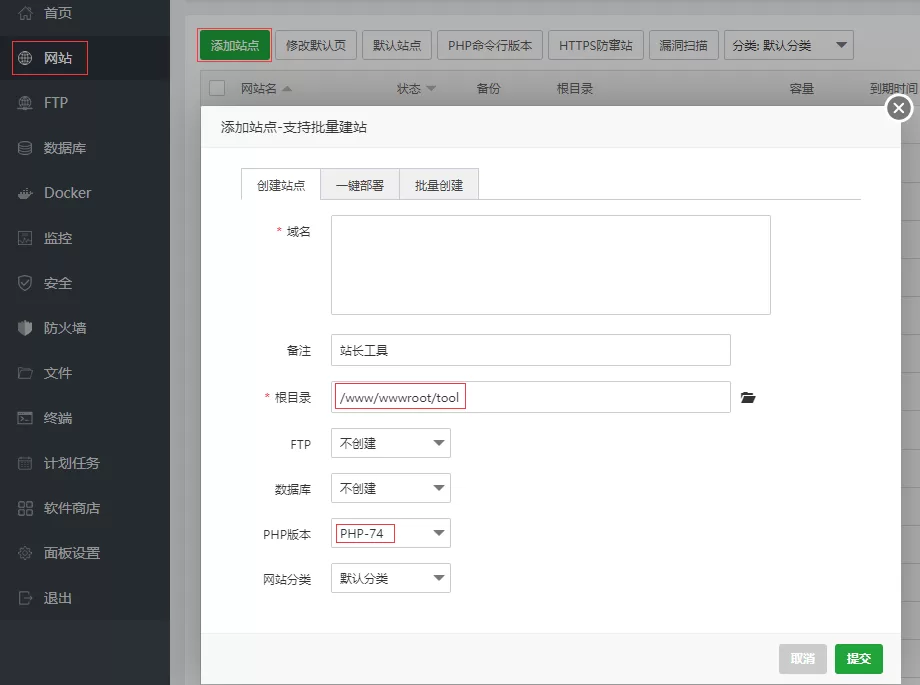Submit the form with the 提交 button
The width and height of the screenshot is (920, 685).
point(858,658)
